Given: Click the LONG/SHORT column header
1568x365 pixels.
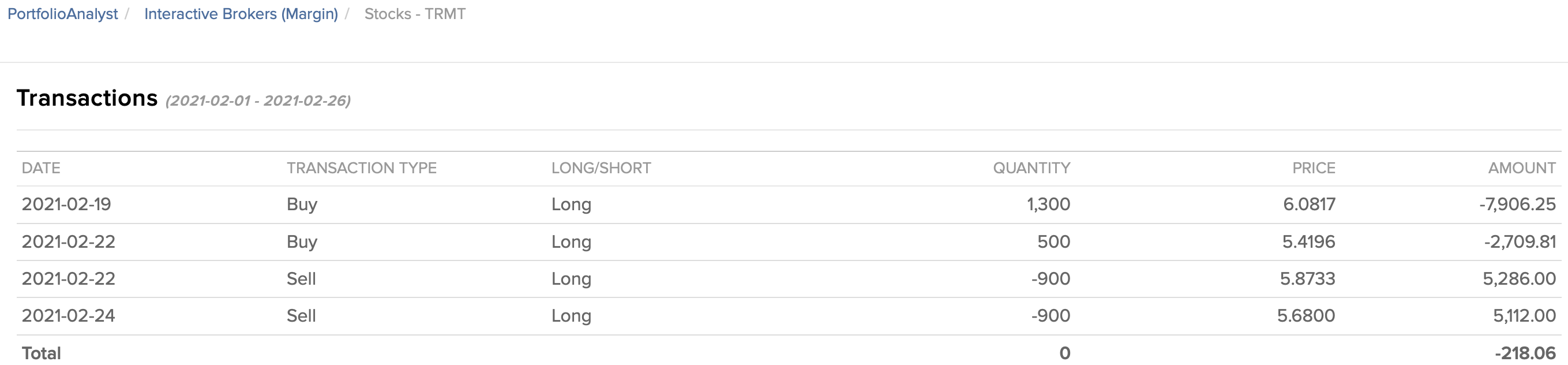Looking at the screenshot, I should (x=601, y=168).
